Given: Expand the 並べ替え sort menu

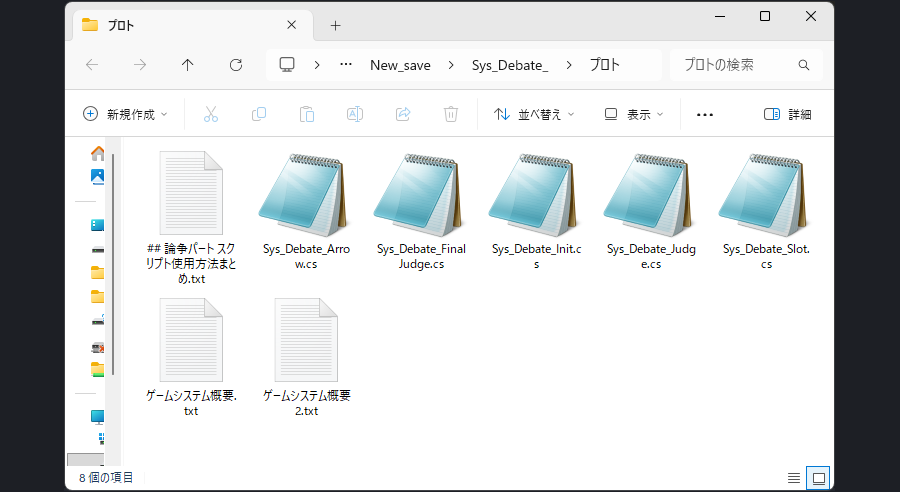Looking at the screenshot, I should pyautogui.click(x=534, y=114).
